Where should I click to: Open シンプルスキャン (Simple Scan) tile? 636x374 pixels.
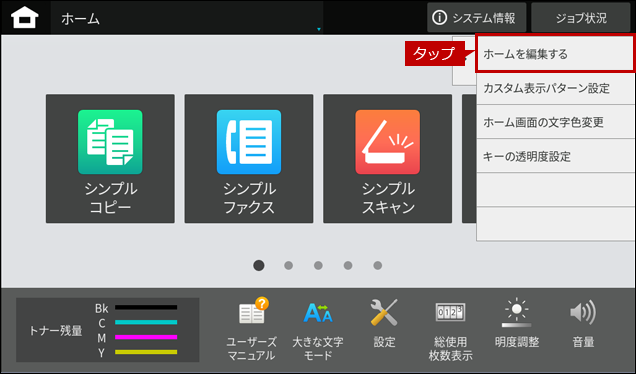[x=387, y=159]
